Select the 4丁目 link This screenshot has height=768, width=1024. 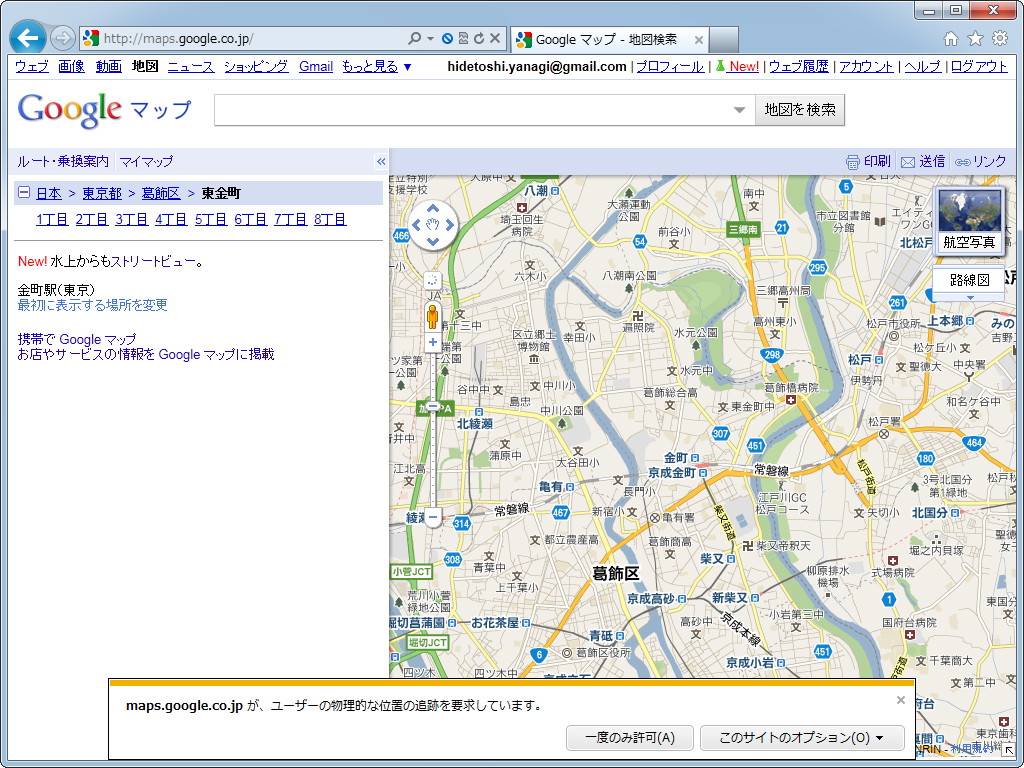tap(171, 219)
